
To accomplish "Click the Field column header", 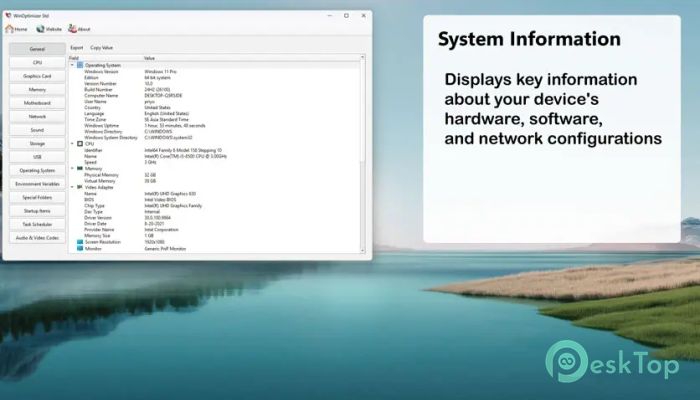I will click(x=106, y=58).
